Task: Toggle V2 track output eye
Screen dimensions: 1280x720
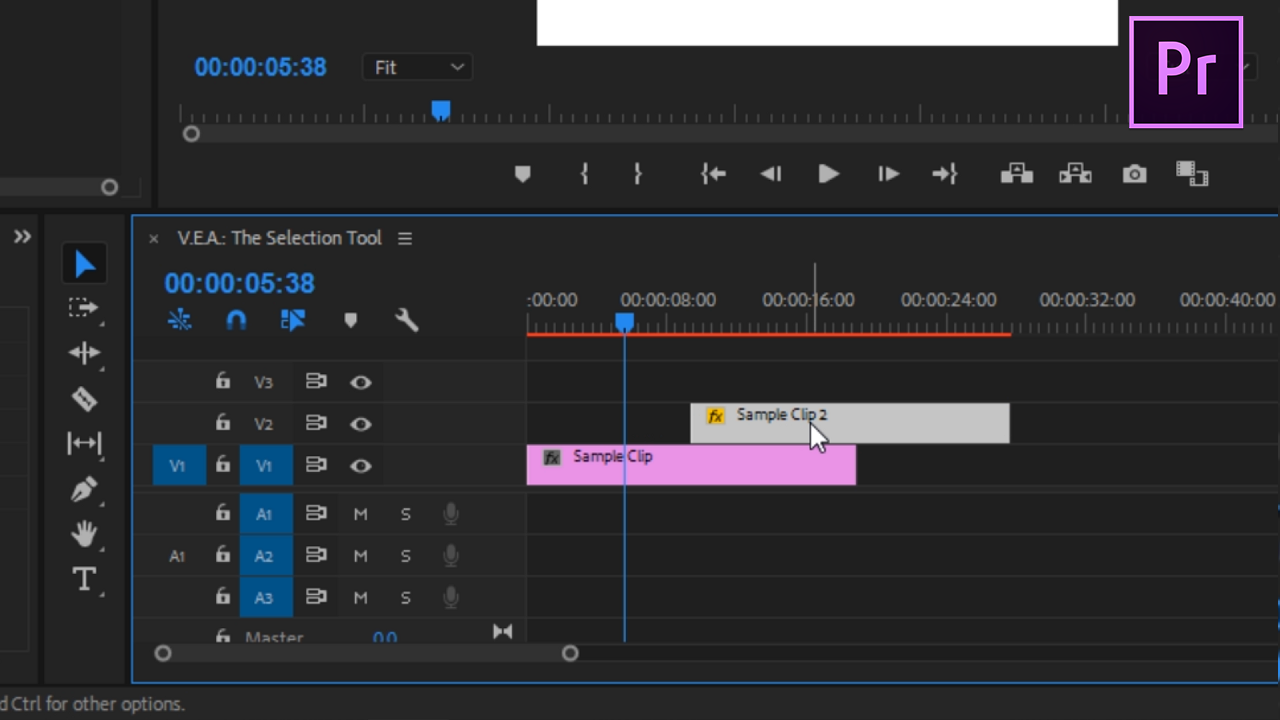Action: [x=361, y=424]
